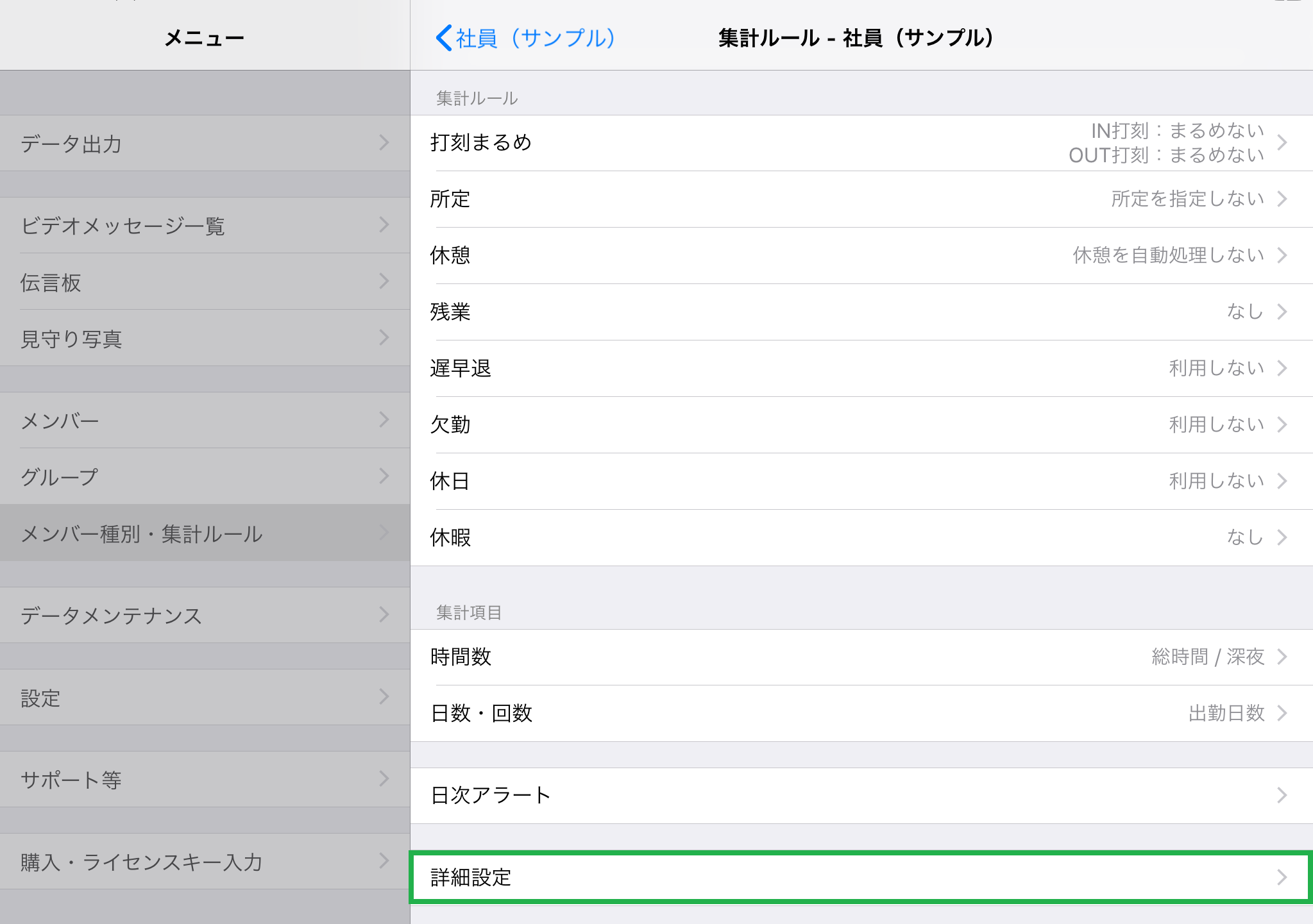Viewport: 1313px width, 924px height.
Task: Click chevron beside 休憩を自動処理しない
Action: coord(1282,255)
